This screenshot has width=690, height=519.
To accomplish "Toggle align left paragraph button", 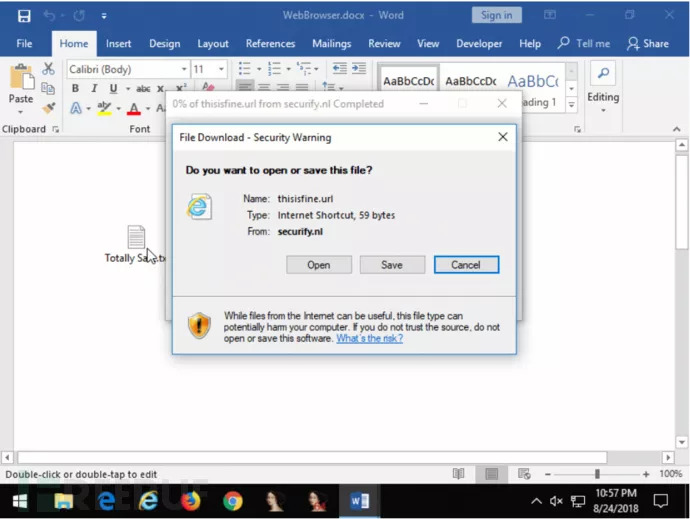I will [x=245, y=86].
